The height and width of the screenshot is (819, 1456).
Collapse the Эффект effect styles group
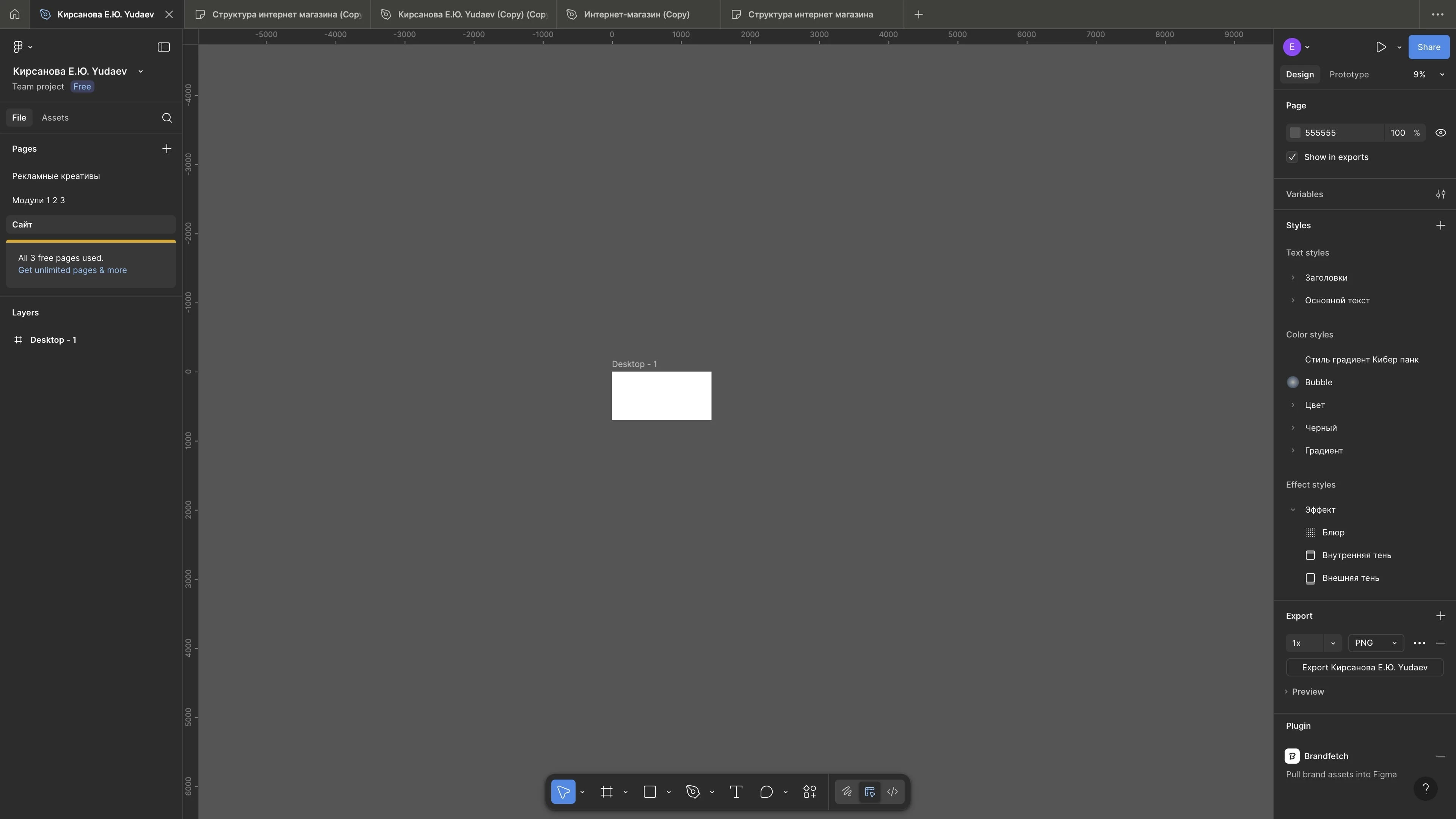tap(1293, 510)
